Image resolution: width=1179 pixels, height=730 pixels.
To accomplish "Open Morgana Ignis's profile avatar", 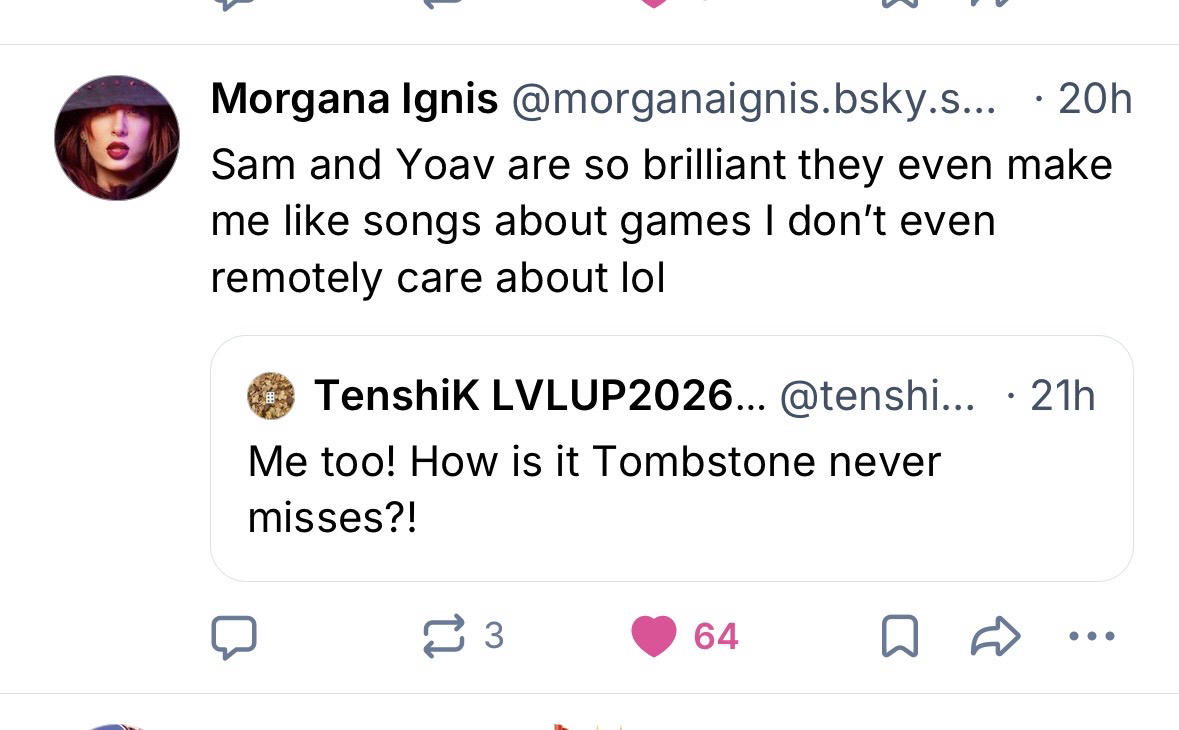I will (117, 138).
